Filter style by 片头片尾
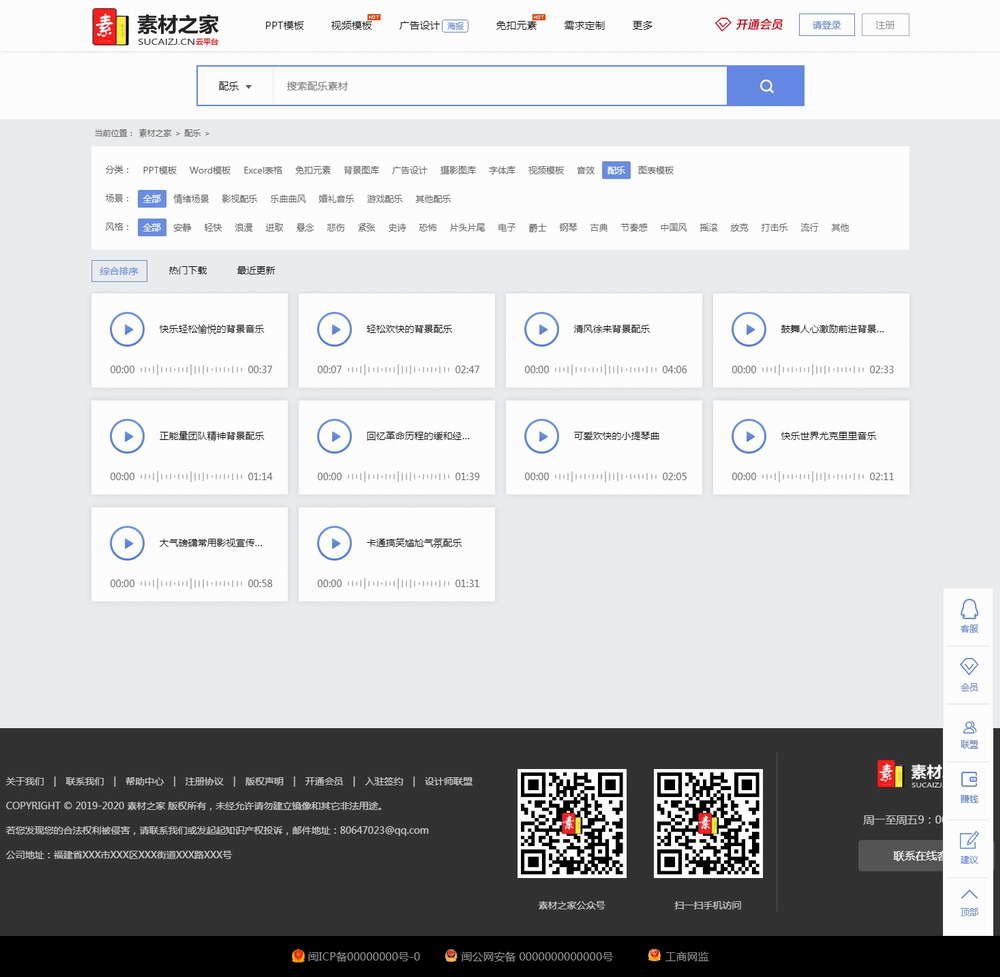 click(467, 228)
